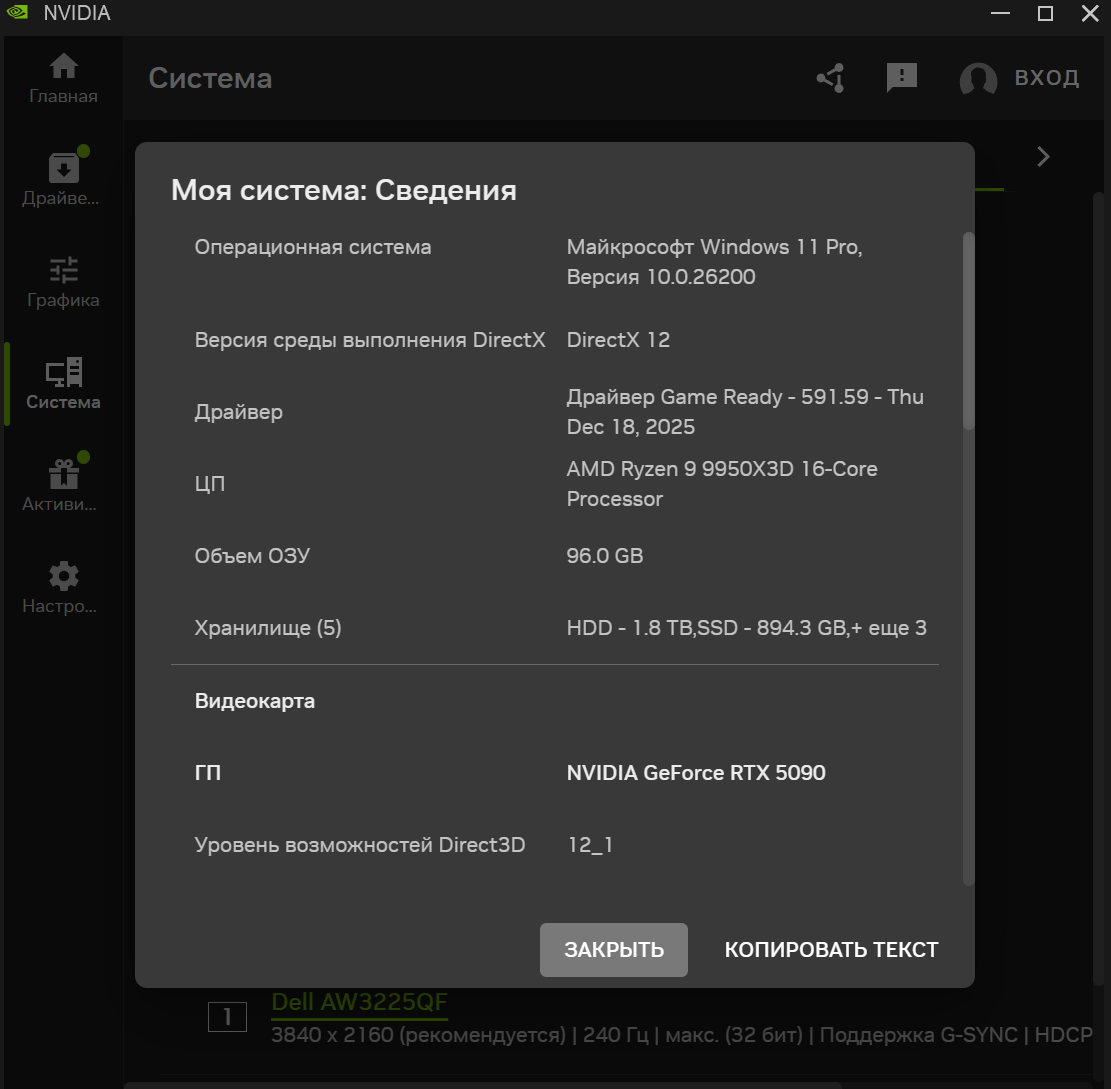Viewport: 1111px width, 1089px height.
Task: Click the ЗАКРЫТЬ button
Action: [x=614, y=949]
